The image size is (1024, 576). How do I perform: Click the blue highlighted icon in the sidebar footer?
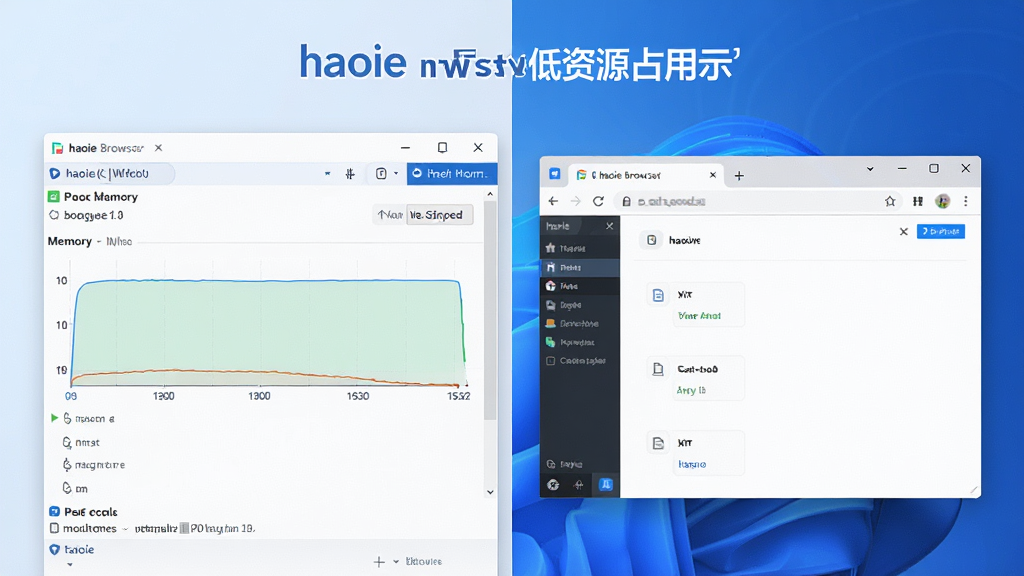[x=606, y=485]
